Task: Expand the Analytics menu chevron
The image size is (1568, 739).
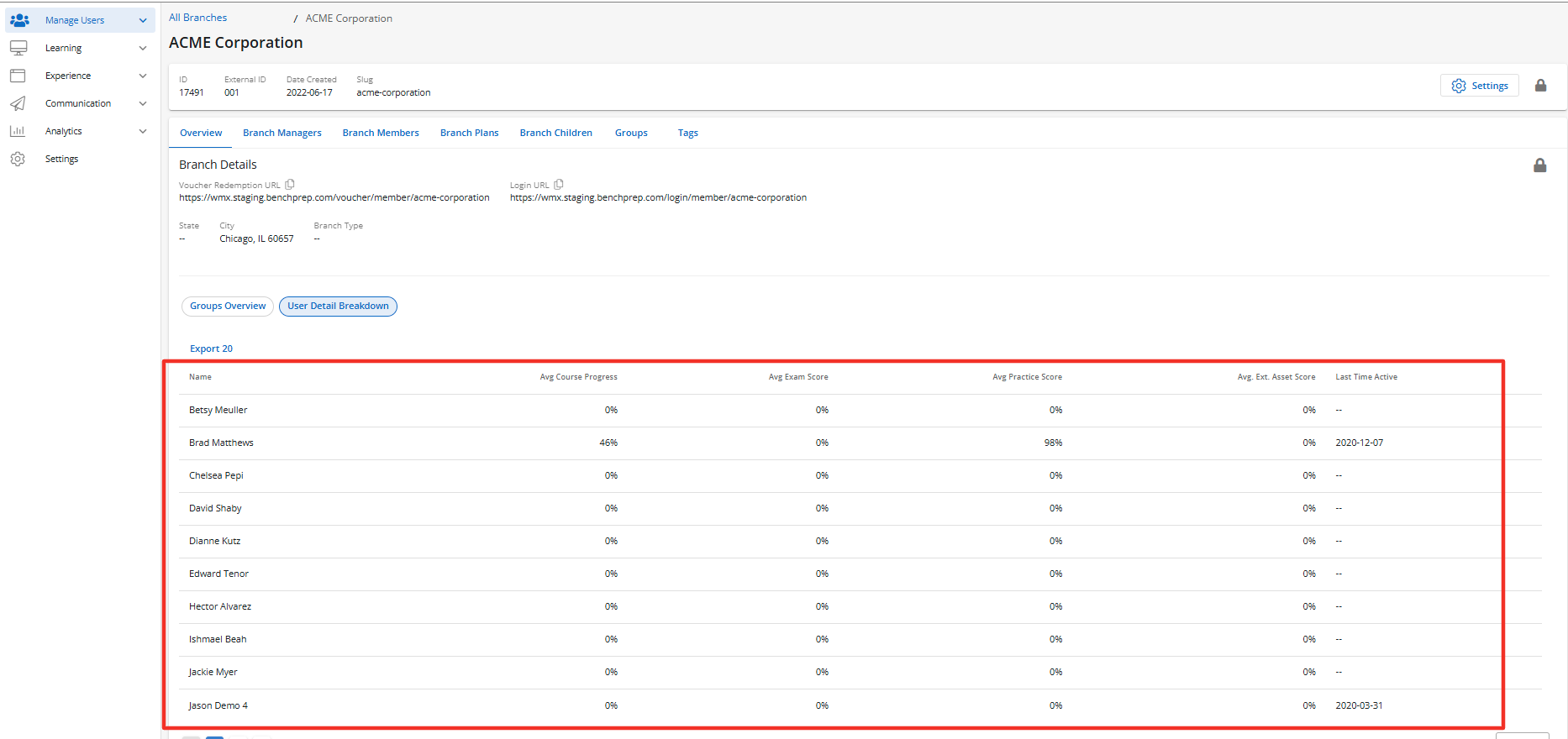Action: pyautogui.click(x=143, y=131)
